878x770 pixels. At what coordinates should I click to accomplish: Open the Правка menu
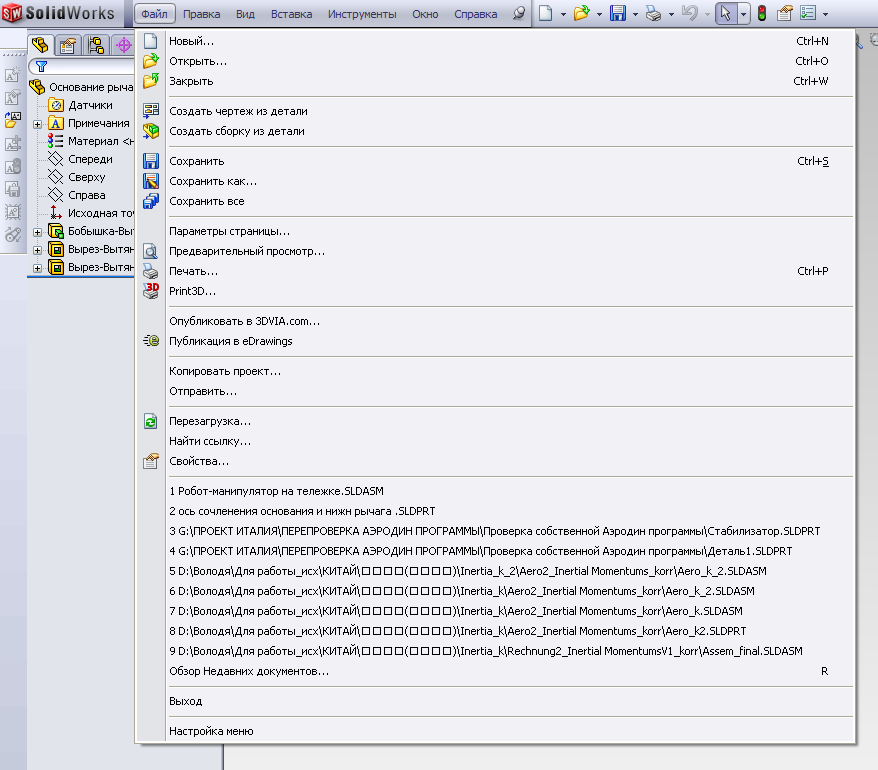tap(202, 14)
